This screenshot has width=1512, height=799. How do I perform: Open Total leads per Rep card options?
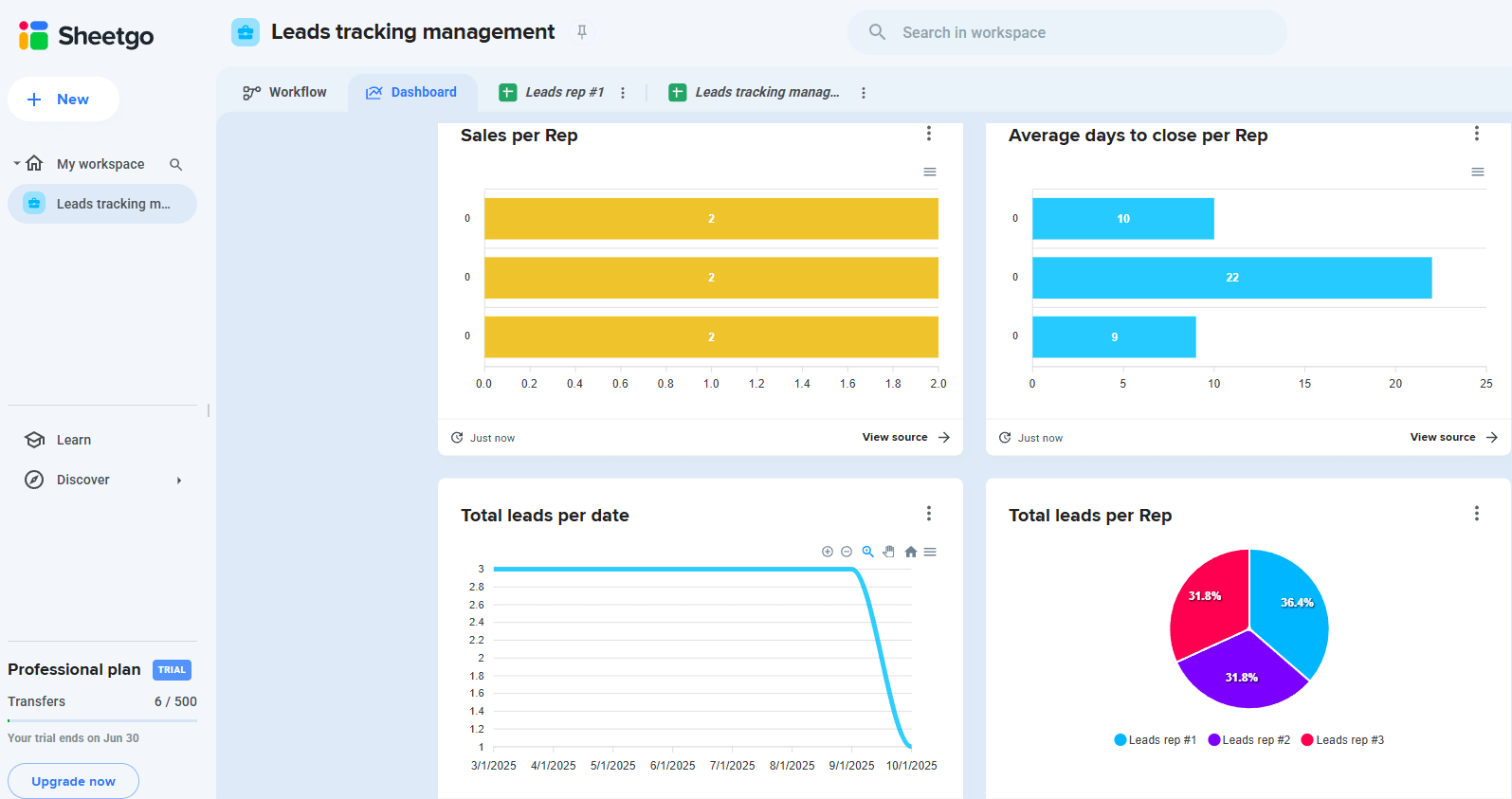(x=1477, y=514)
